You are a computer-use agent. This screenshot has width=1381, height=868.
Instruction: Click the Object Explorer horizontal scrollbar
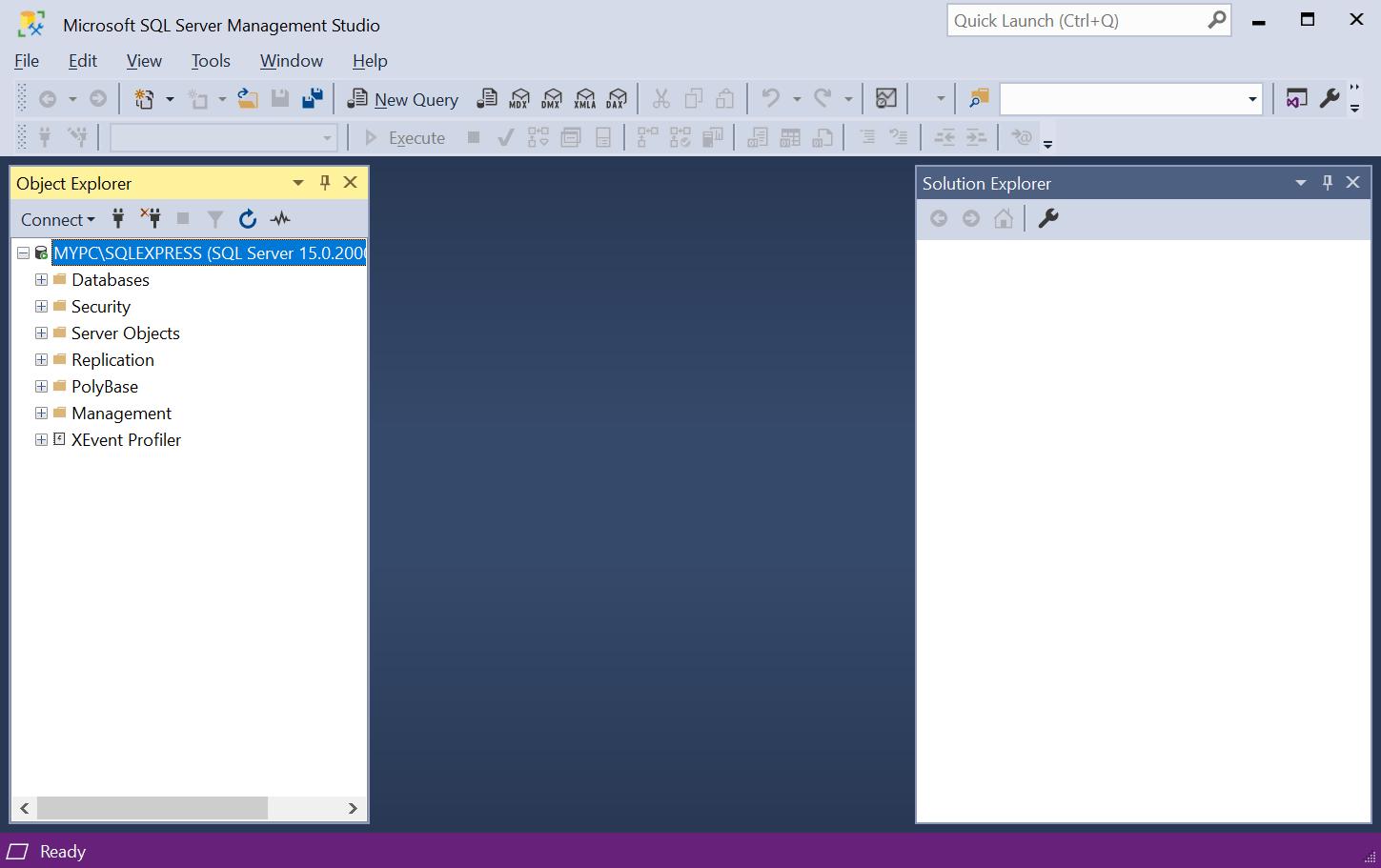(152, 808)
